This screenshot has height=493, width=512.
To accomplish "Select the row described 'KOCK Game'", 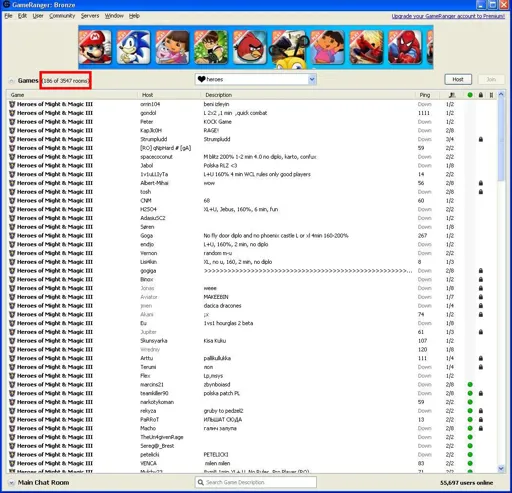I will (x=252, y=122).
